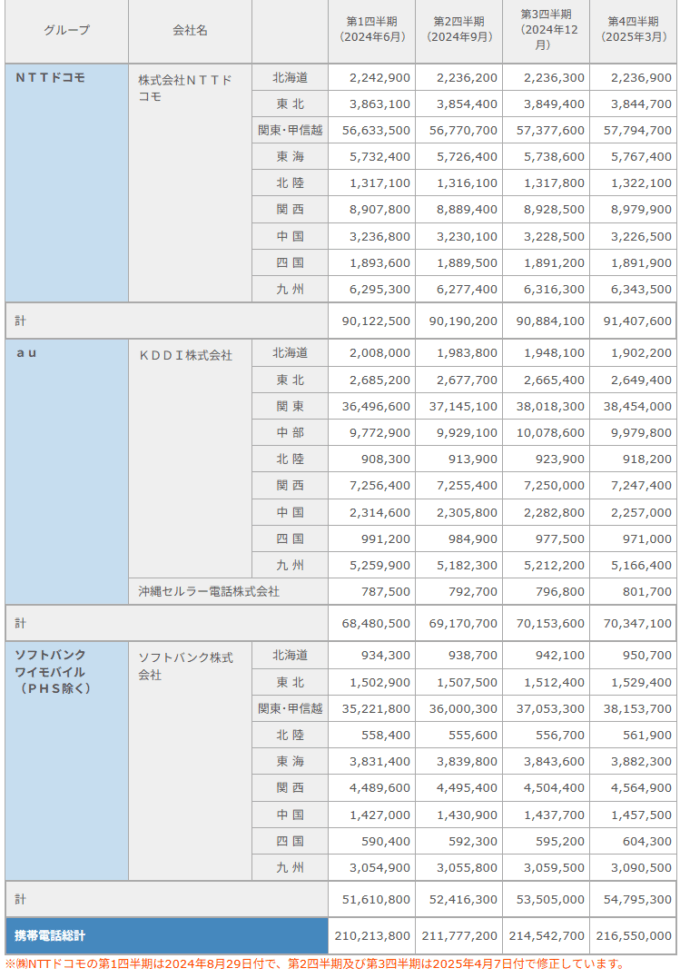Select the value 4,504,400
Screen dimensions: 680x978
tap(554, 788)
